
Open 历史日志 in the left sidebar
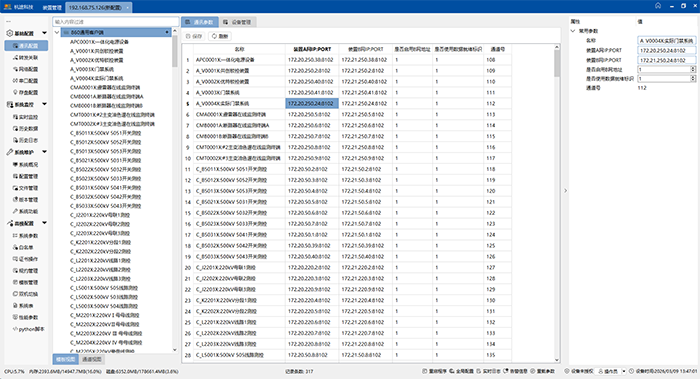[x=26, y=140]
